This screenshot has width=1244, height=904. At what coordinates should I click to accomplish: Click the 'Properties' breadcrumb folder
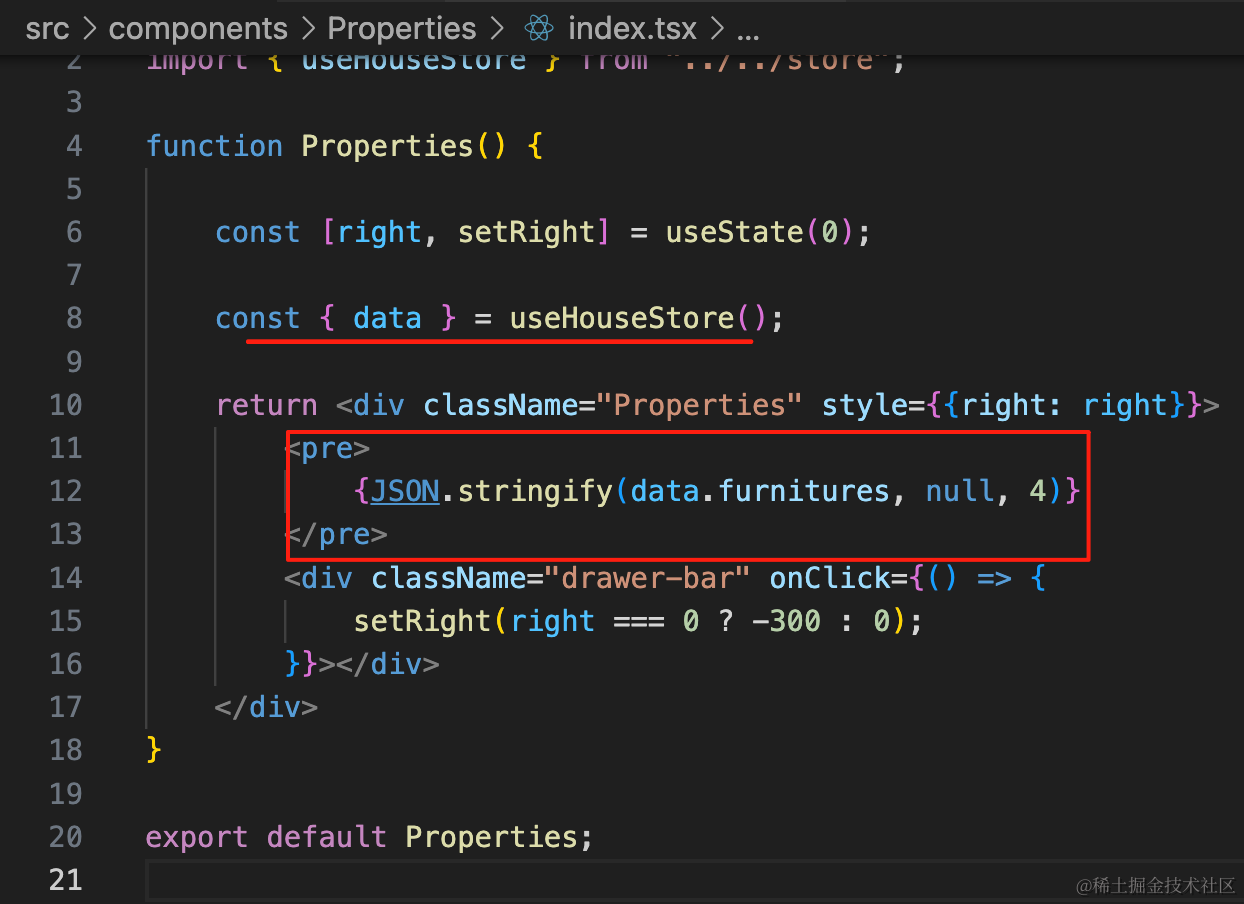402,29
